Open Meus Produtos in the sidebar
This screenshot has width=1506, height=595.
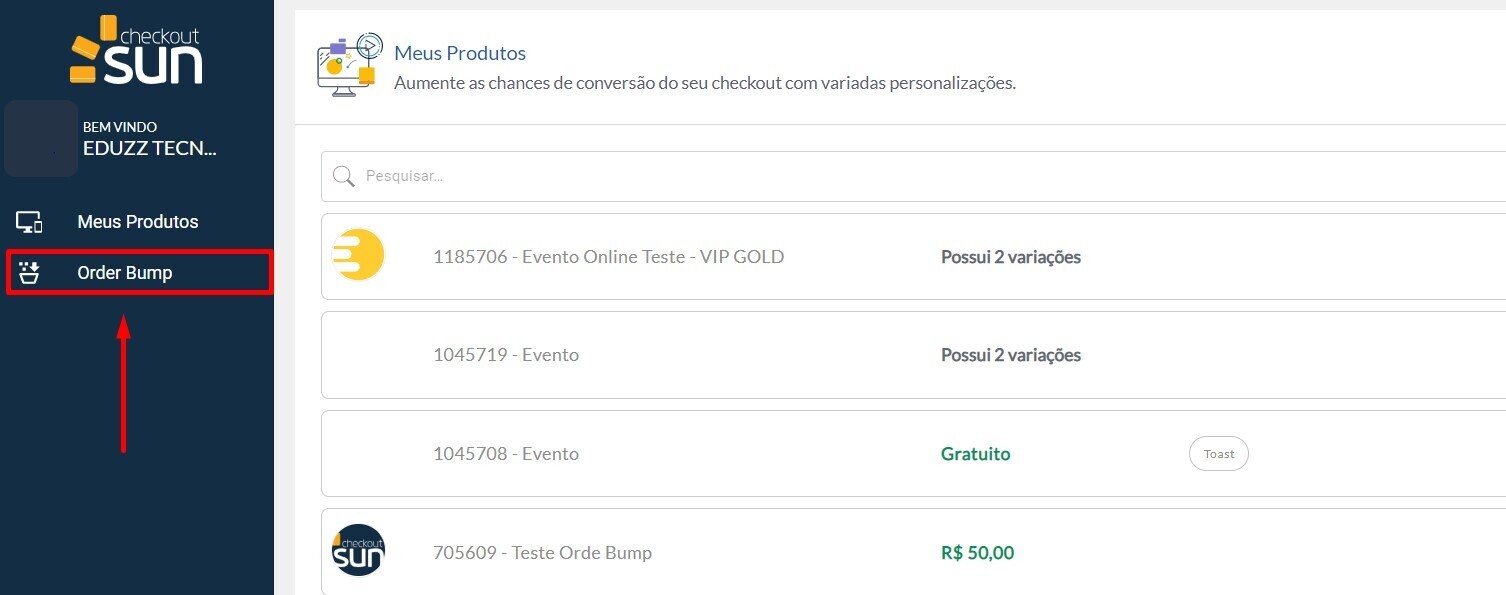tap(138, 222)
